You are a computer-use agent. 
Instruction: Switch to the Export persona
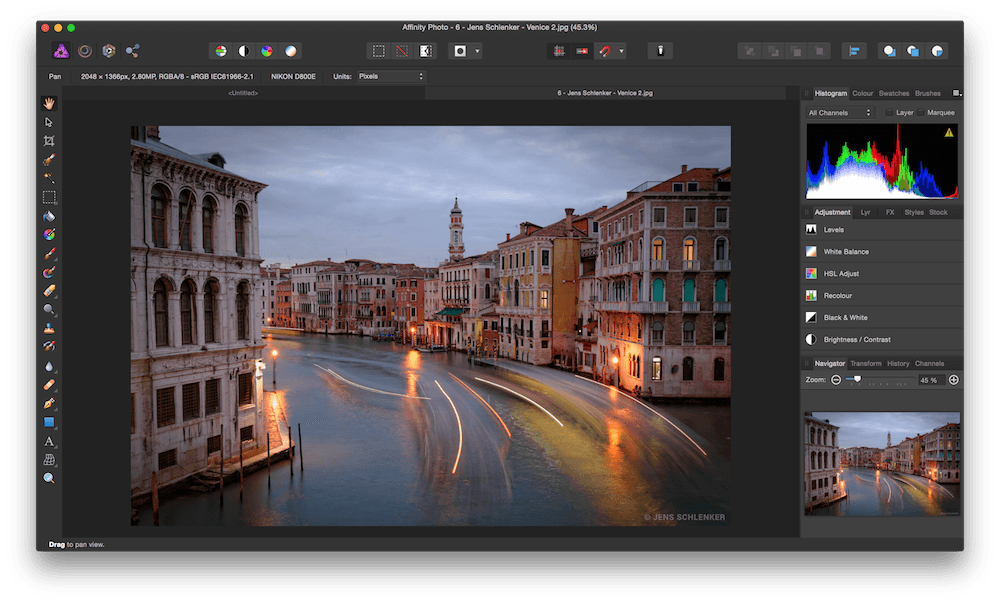[133, 51]
